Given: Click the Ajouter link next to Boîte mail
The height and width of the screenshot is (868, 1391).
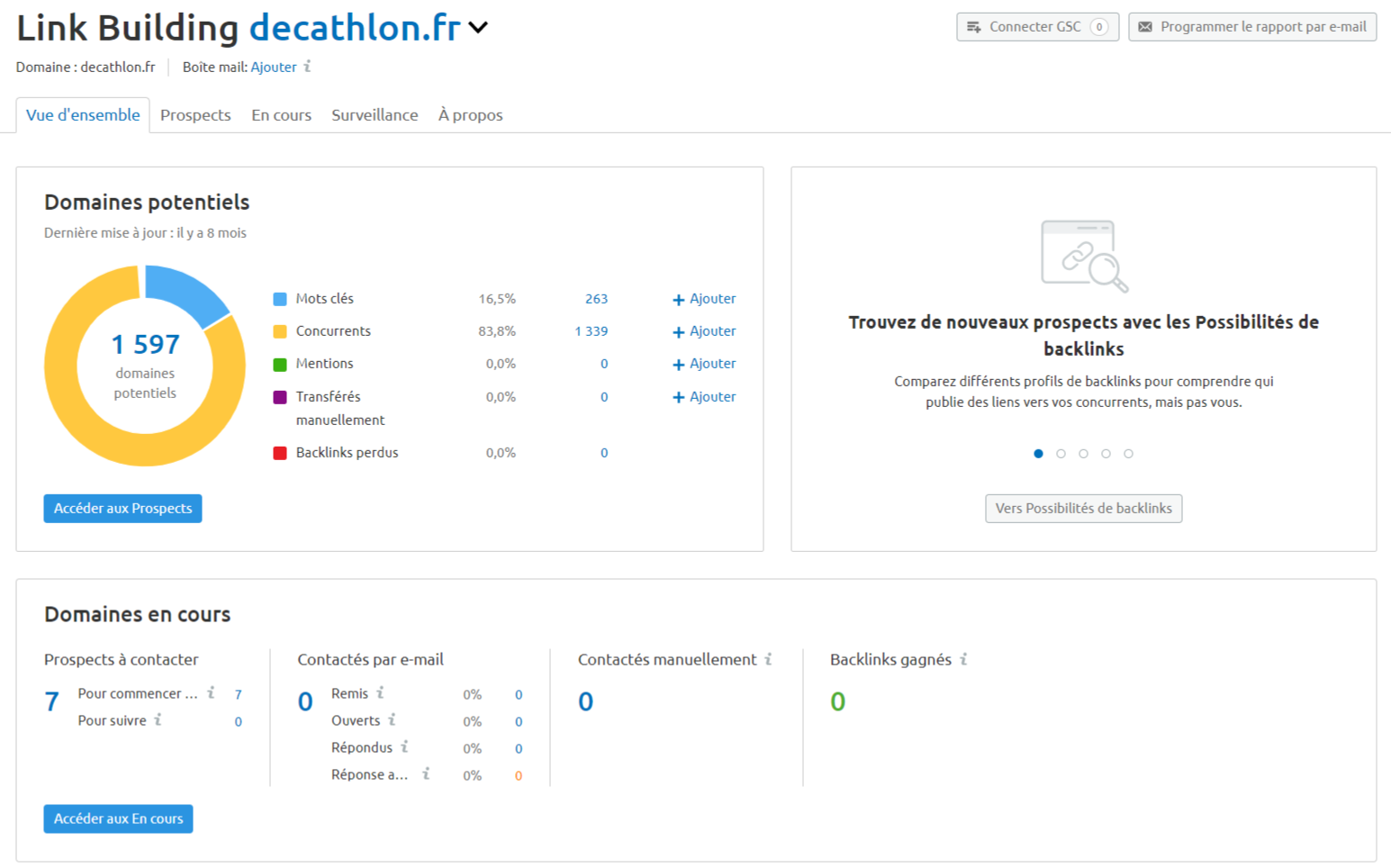Looking at the screenshot, I should coord(274,67).
